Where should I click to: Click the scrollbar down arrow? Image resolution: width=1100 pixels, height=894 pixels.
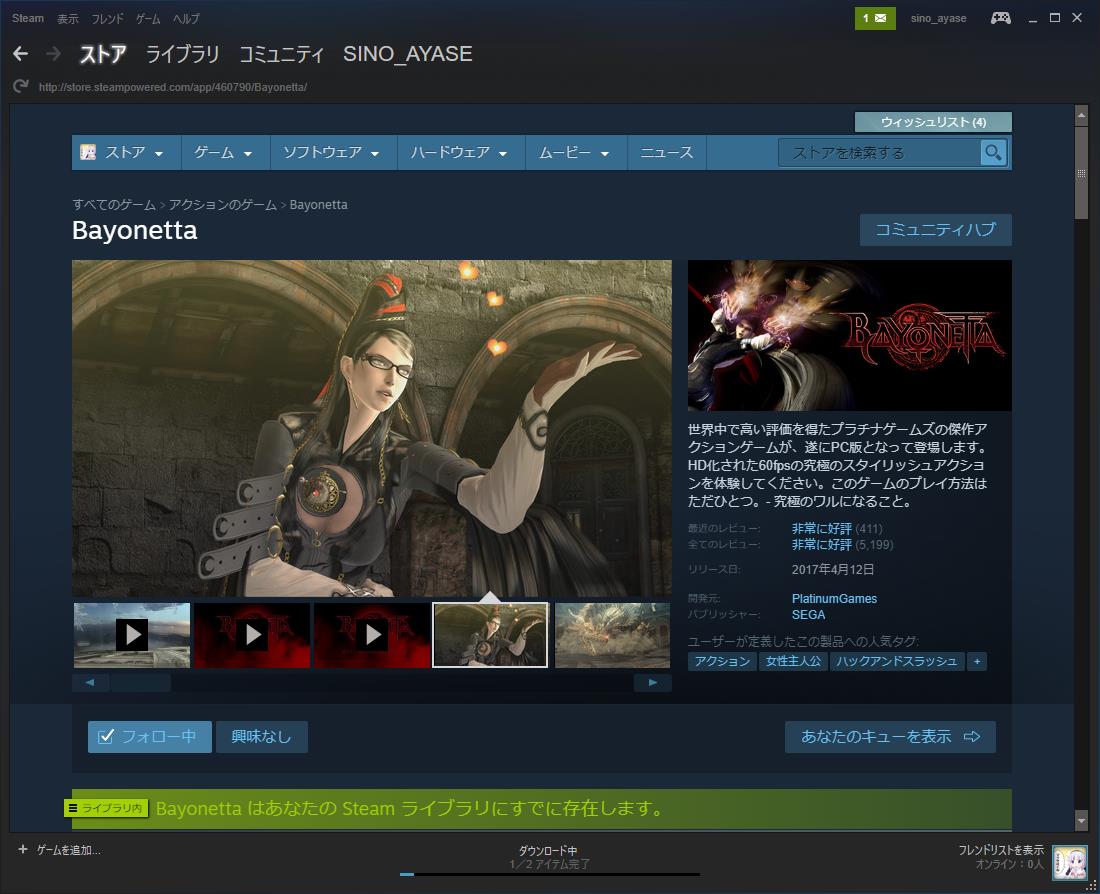(x=1081, y=820)
